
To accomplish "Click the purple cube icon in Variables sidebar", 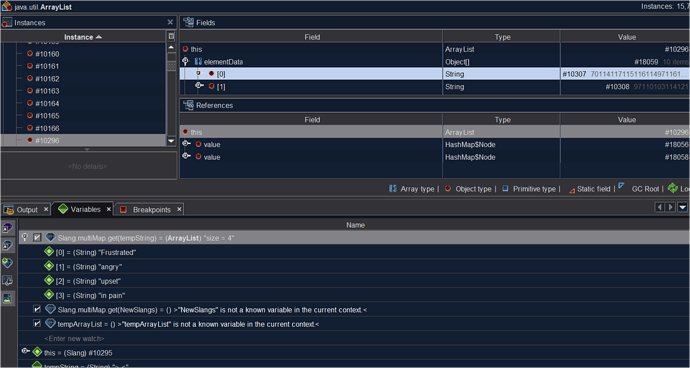I will click(x=7, y=228).
